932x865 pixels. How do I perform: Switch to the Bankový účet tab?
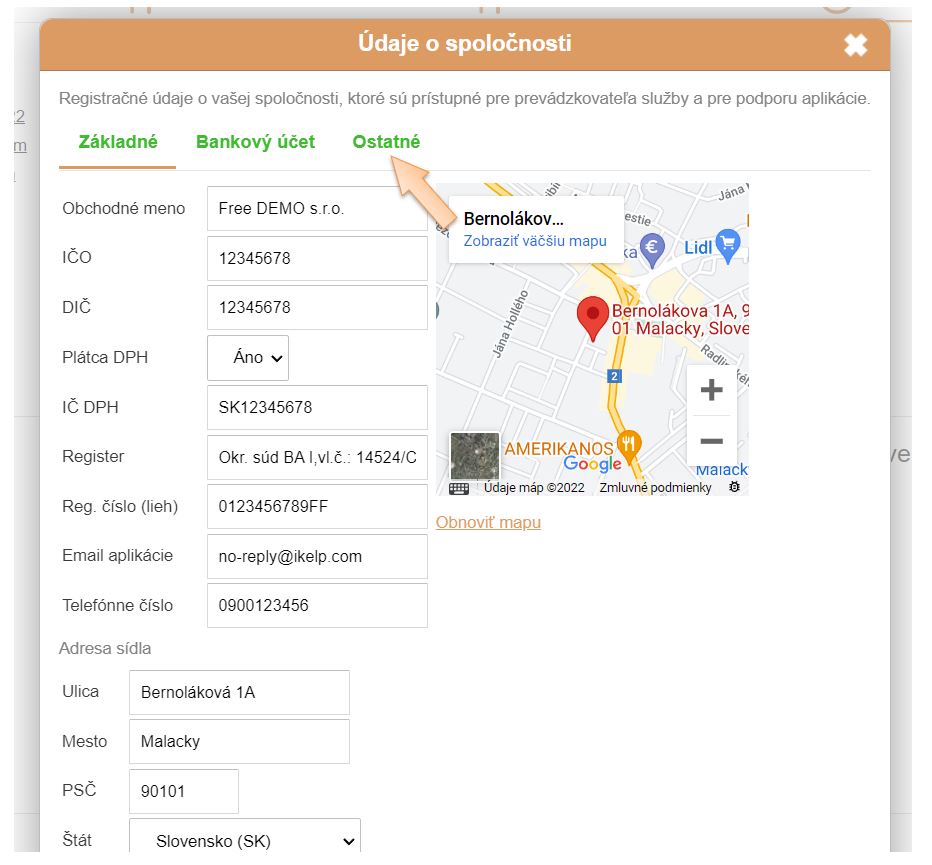point(255,142)
